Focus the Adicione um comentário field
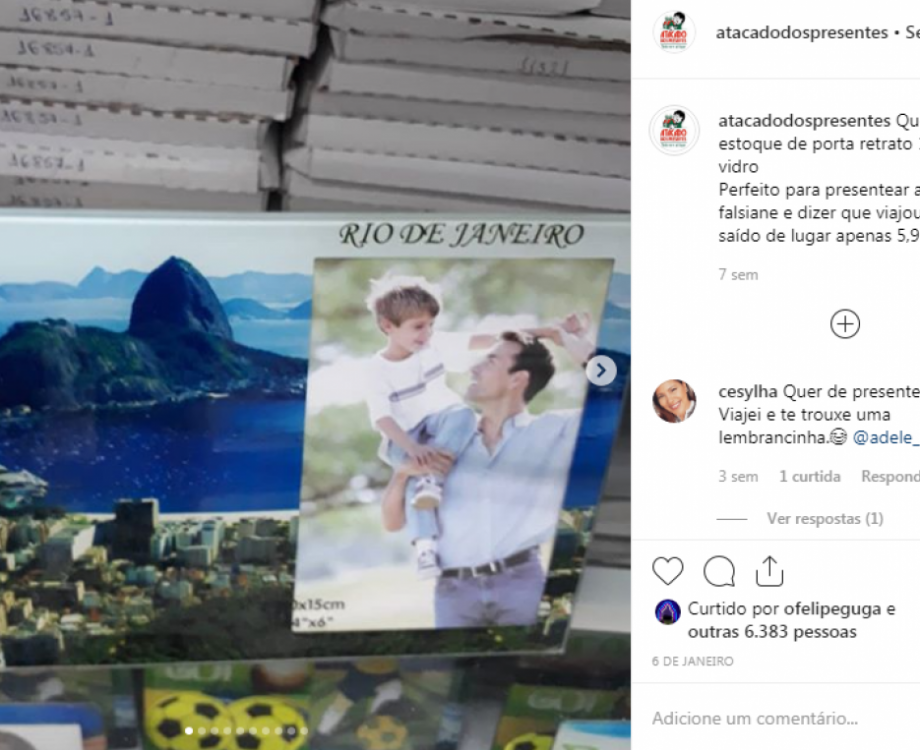The width and height of the screenshot is (920, 750). click(x=780, y=718)
